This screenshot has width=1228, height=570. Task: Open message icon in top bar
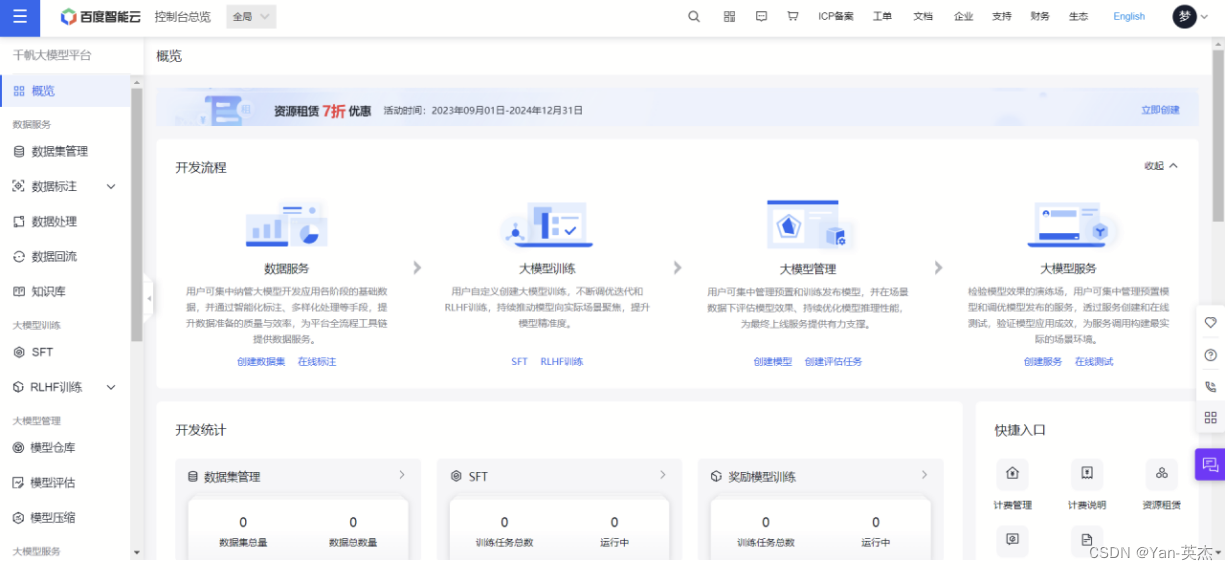761,17
